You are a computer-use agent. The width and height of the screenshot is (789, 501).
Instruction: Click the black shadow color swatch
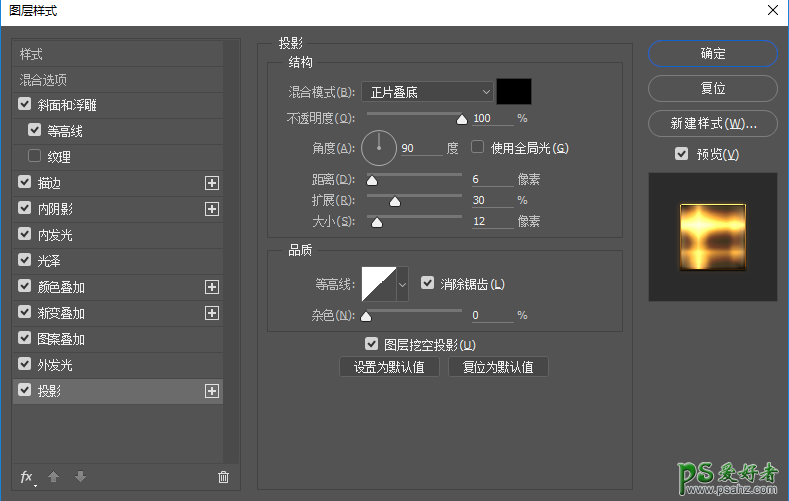[514, 92]
